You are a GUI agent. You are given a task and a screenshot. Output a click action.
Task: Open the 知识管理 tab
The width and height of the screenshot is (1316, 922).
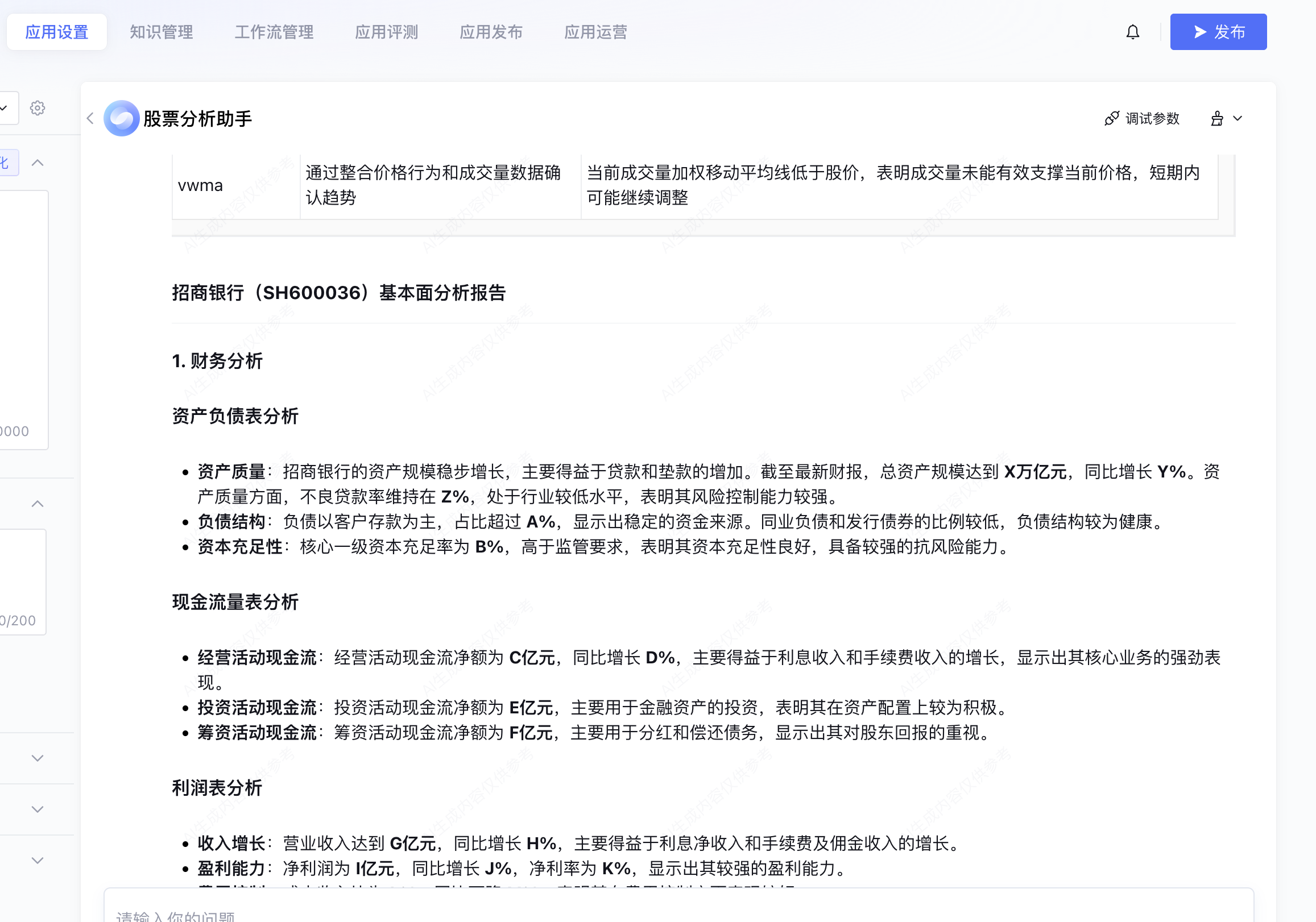161,32
